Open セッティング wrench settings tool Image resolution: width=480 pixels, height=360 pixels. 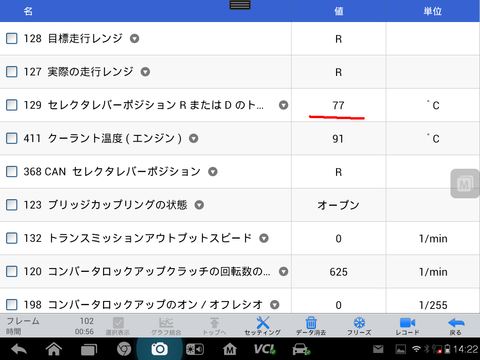[263, 326]
